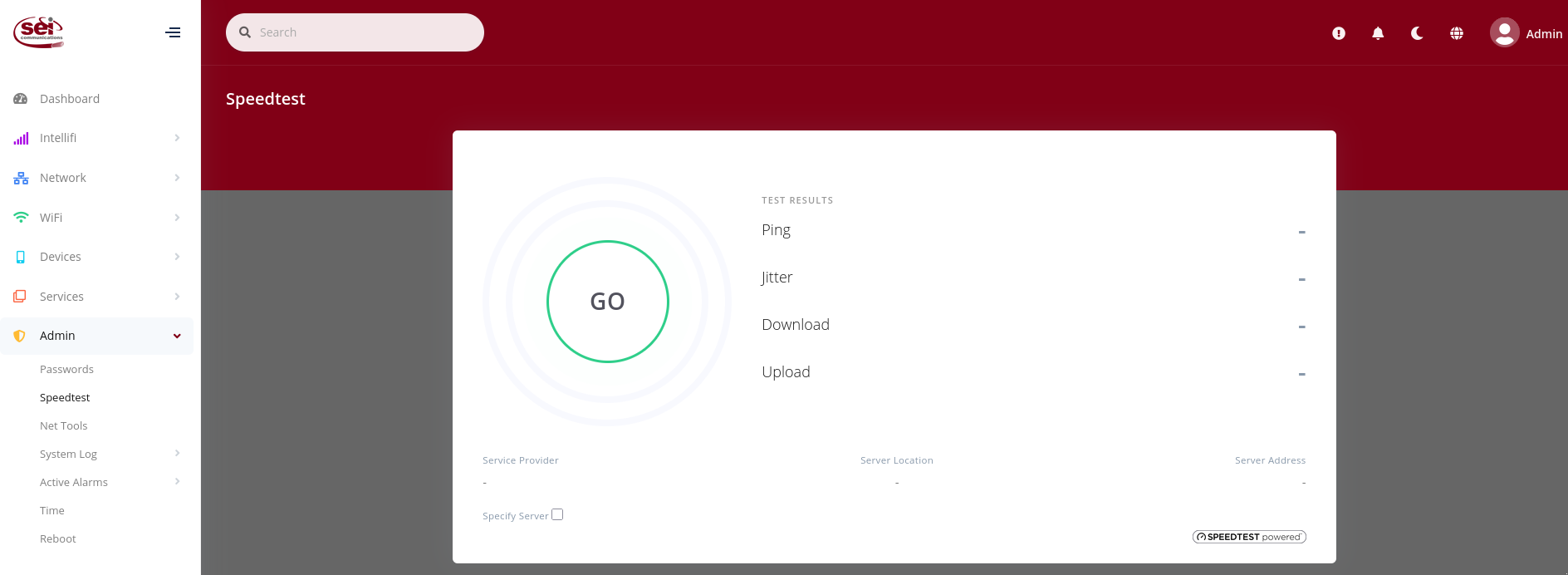Click the Speedtest powered badge
Screen dimensions: 1568x575
pos(1249,537)
